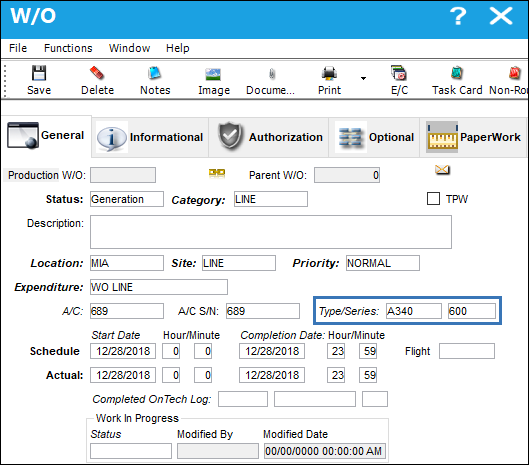Click the Actual start hour field
The width and height of the screenshot is (529, 465).
tap(171, 375)
